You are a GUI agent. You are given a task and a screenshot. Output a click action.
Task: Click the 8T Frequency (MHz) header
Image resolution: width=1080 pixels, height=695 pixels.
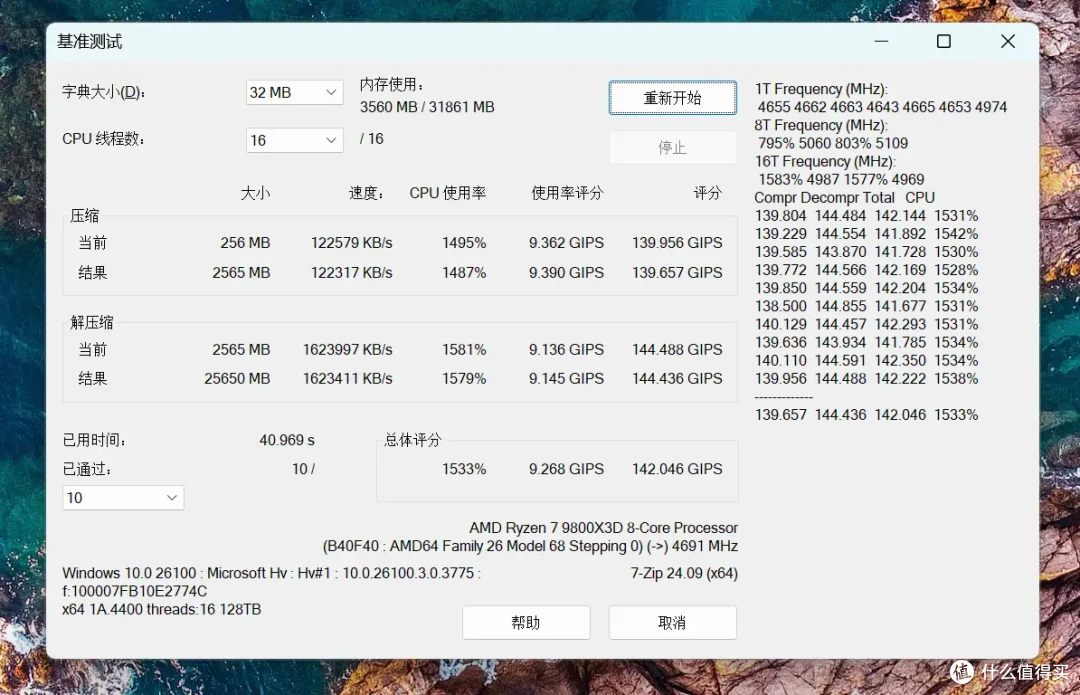[x=821, y=125]
